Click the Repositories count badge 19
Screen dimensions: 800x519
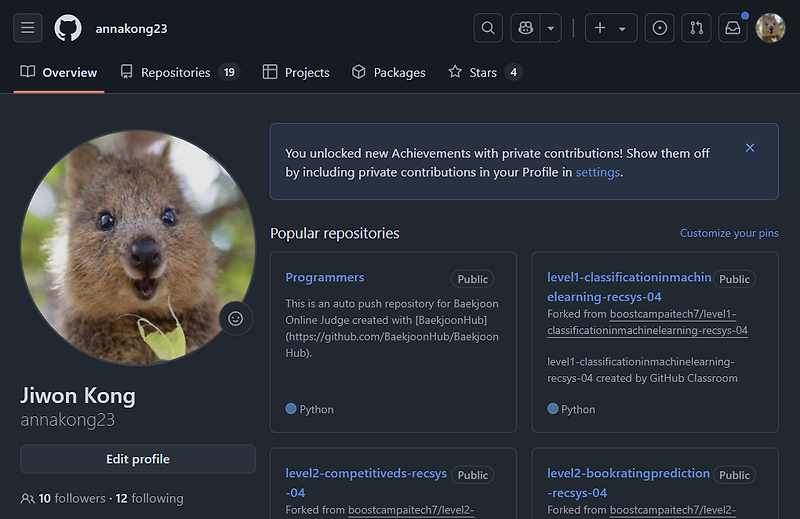(x=230, y=72)
